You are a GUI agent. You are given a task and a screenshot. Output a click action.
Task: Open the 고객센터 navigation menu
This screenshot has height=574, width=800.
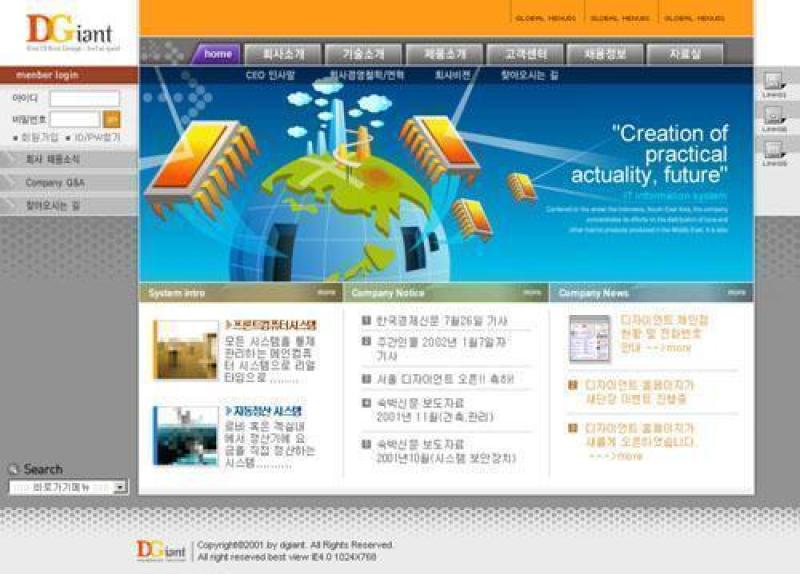525,54
